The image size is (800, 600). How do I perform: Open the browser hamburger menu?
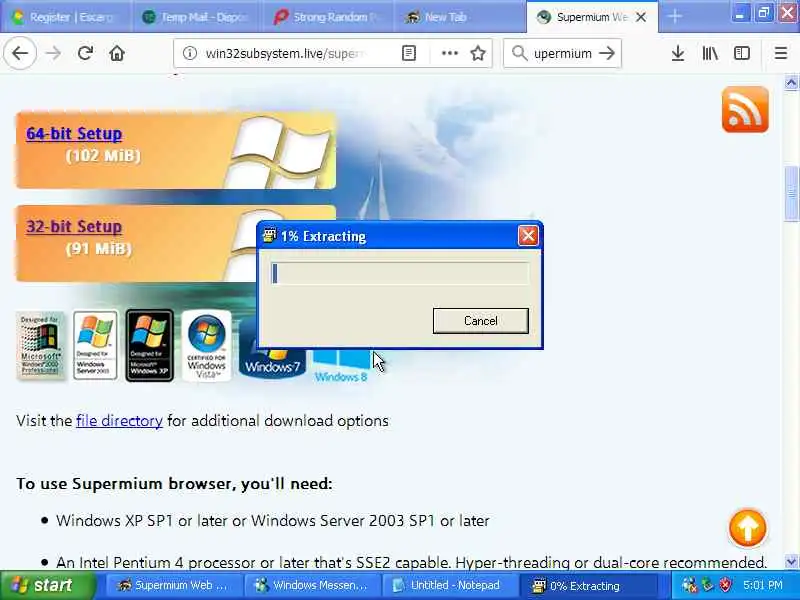[781, 53]
